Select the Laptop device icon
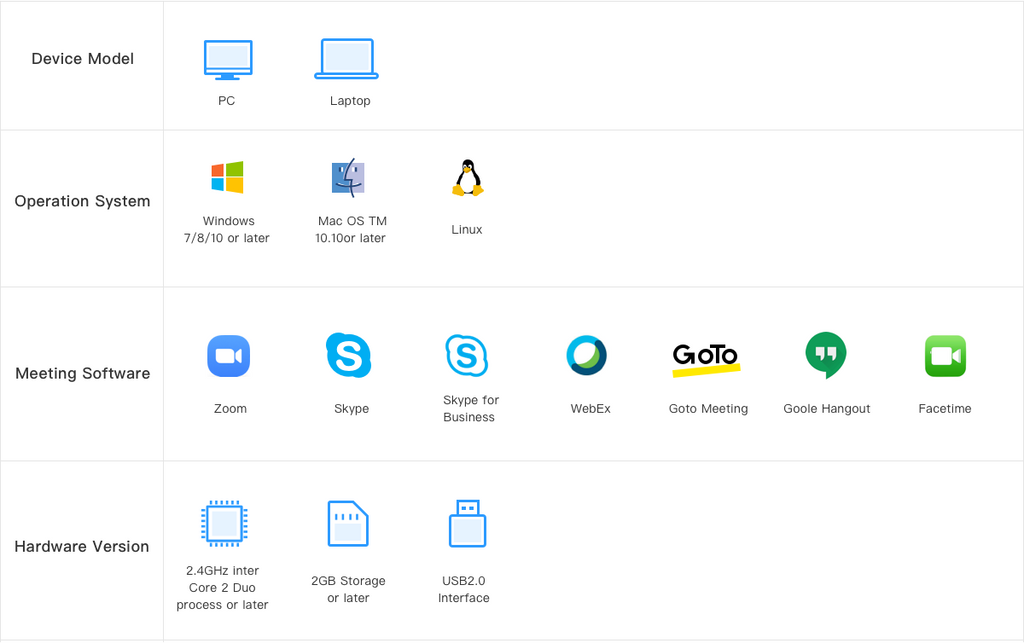 pyautogui.click(x=347, y=59)
